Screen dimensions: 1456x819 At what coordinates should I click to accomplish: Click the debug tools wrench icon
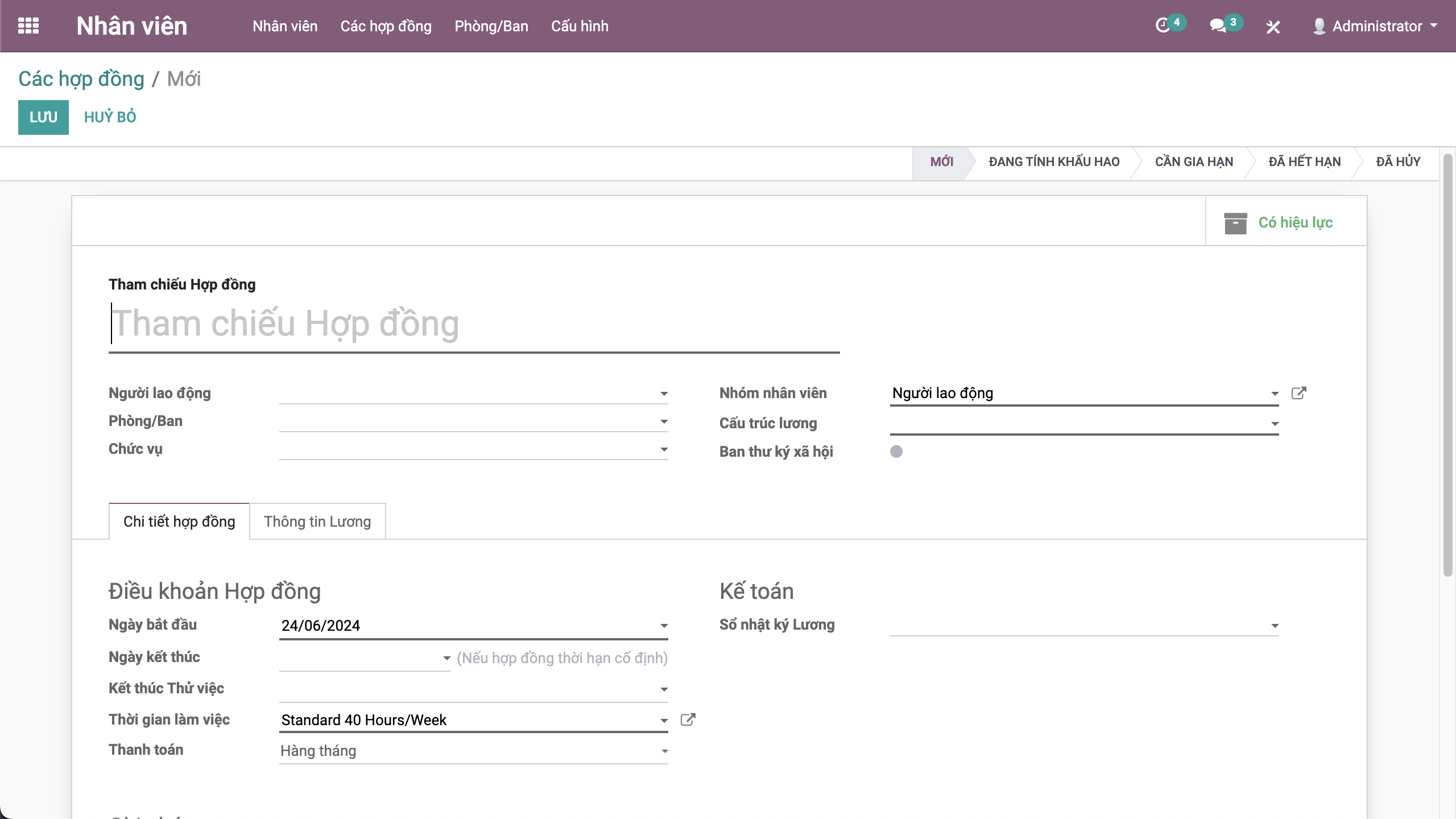(x=1273, y=27)
